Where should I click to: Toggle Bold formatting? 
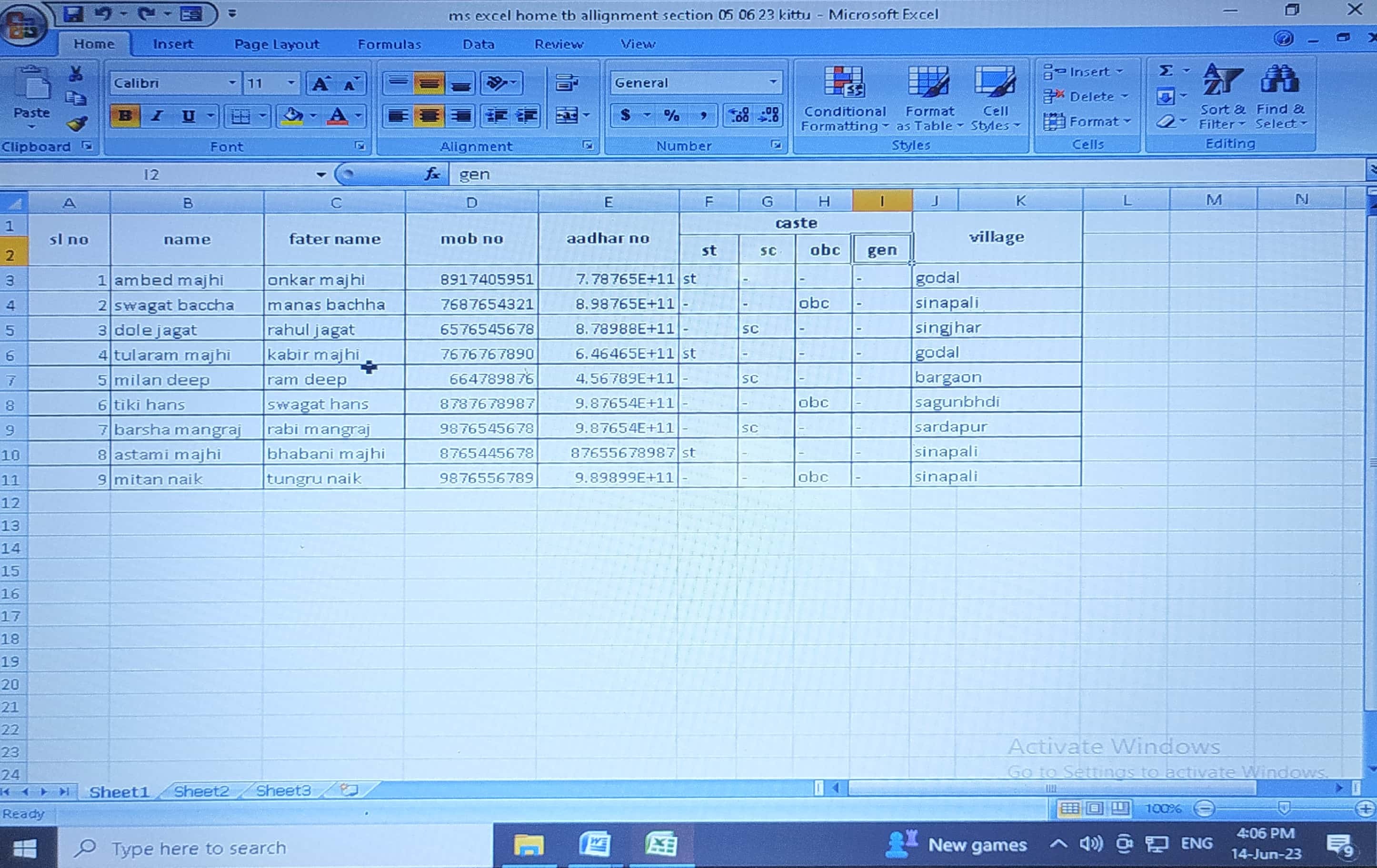(x=125, y=116)
